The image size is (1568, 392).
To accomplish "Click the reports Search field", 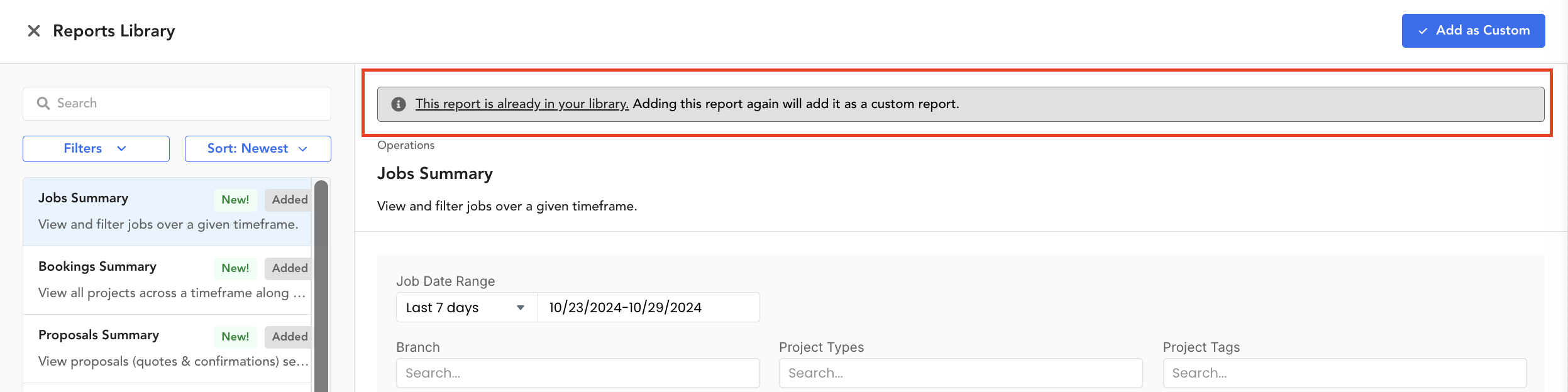I will point(177,104).
